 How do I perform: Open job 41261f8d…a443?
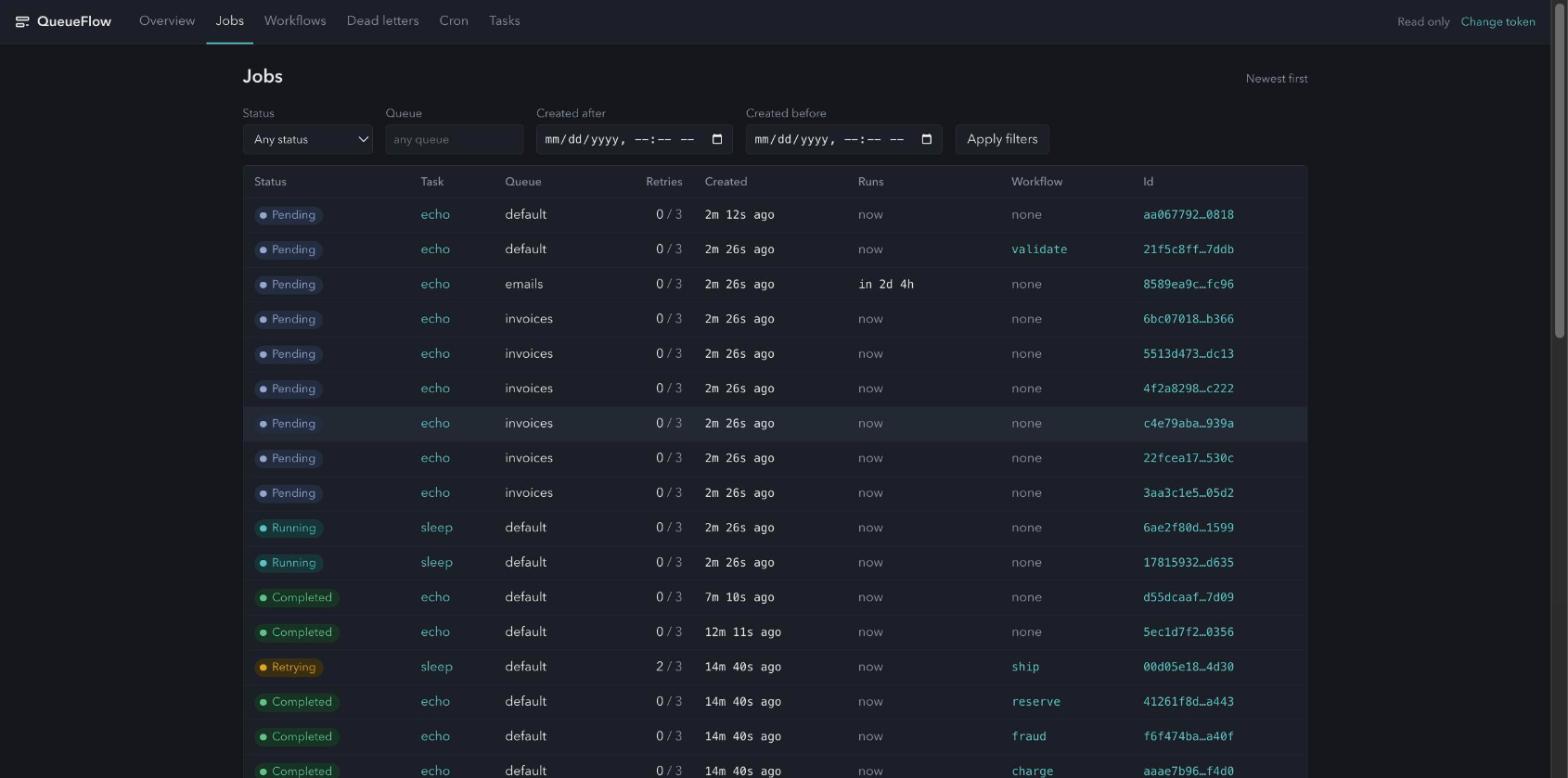(1188, 702)
